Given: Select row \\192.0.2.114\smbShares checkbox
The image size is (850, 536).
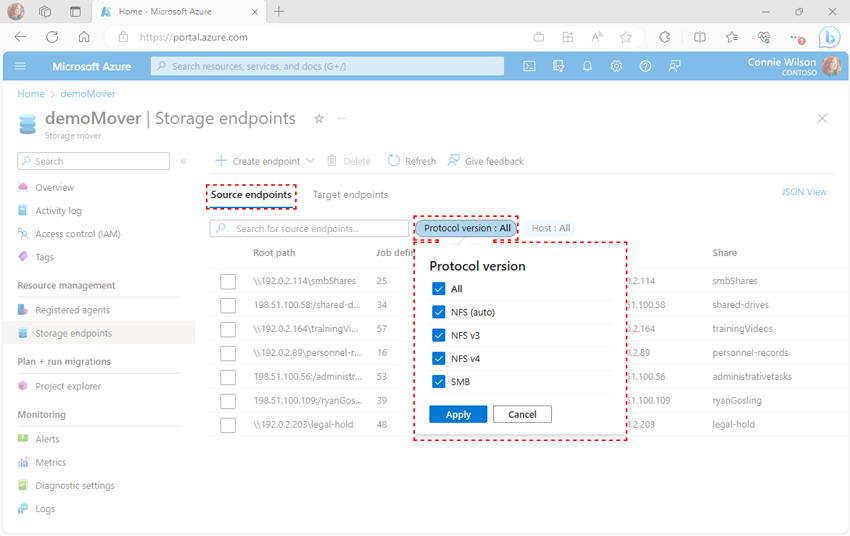Looking at the screenshot, I should click(228, 281).
